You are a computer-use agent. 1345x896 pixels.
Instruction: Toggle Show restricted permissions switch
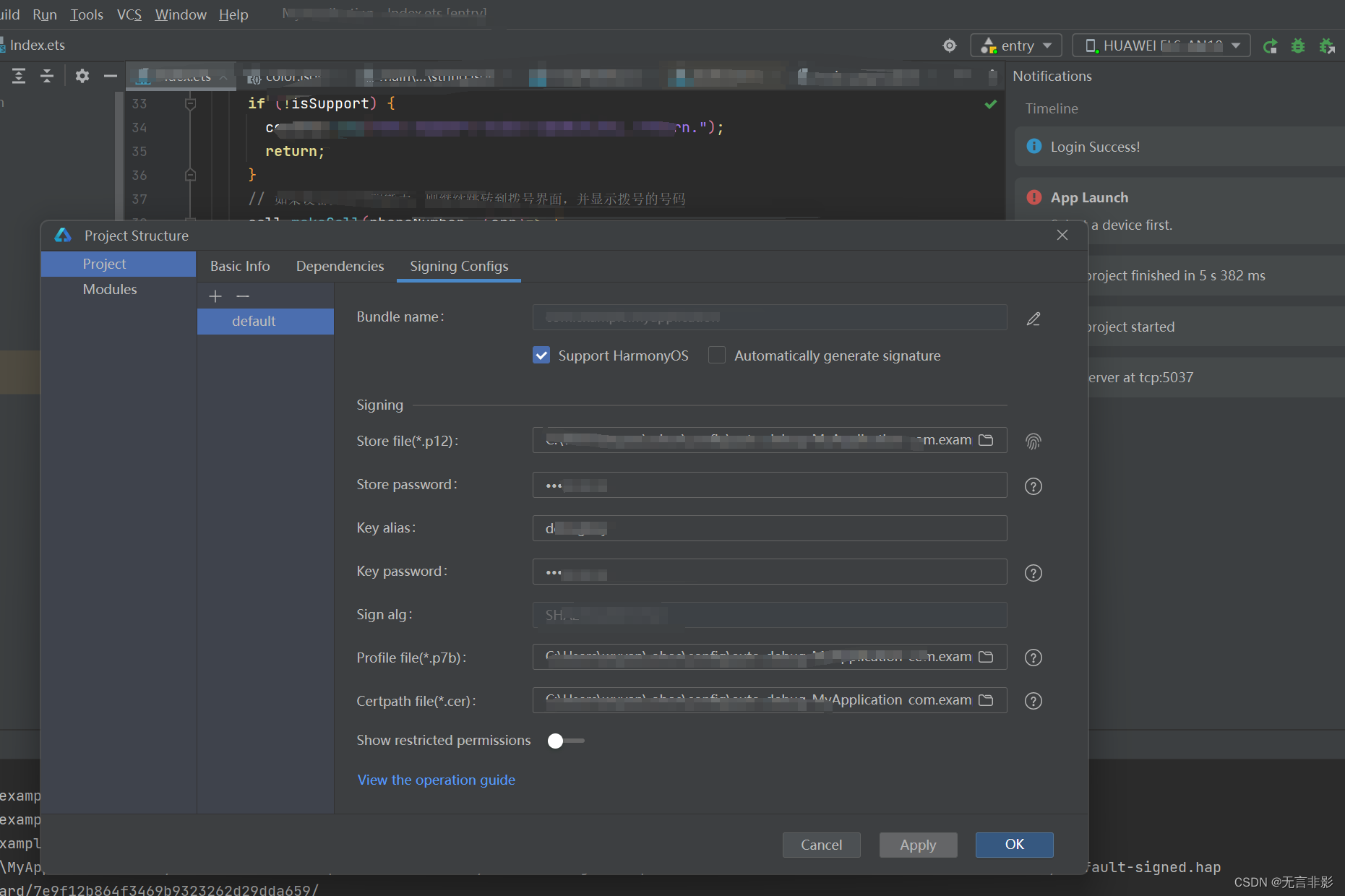point(566,741)
